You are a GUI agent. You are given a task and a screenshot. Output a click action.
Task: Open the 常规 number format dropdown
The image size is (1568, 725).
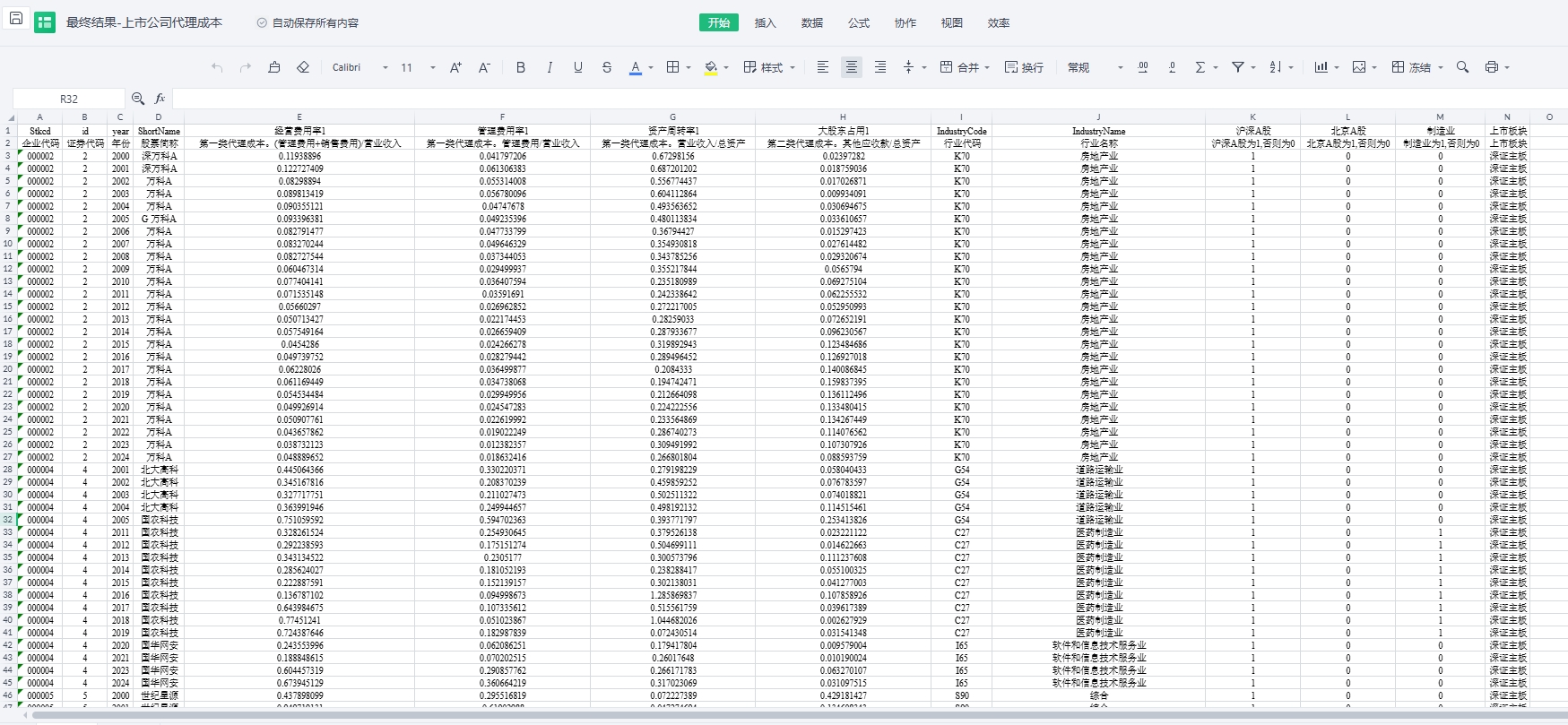tap(1096, 67)
